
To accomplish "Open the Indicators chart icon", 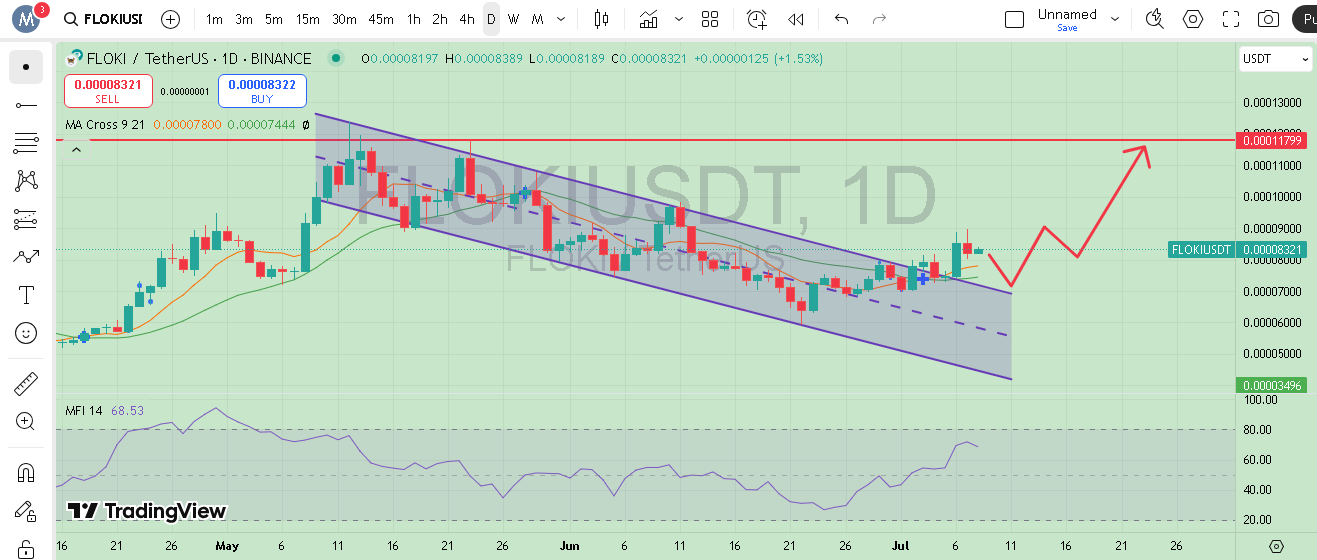I will click(x=649, y=19).
